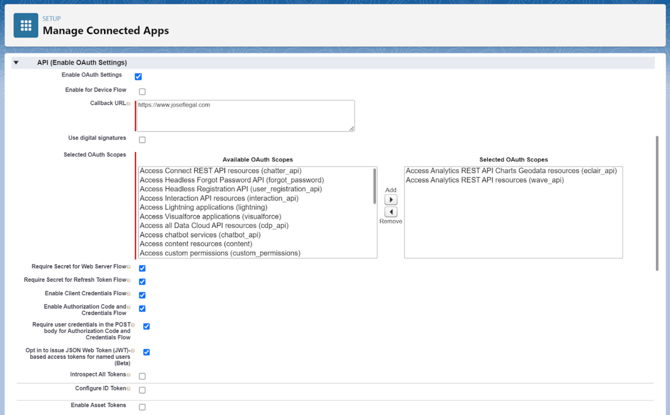This screenshot has height=415, width=670.
Task: Select the eclair_api Charts Geodata selected scope
Action: (511, 171)
